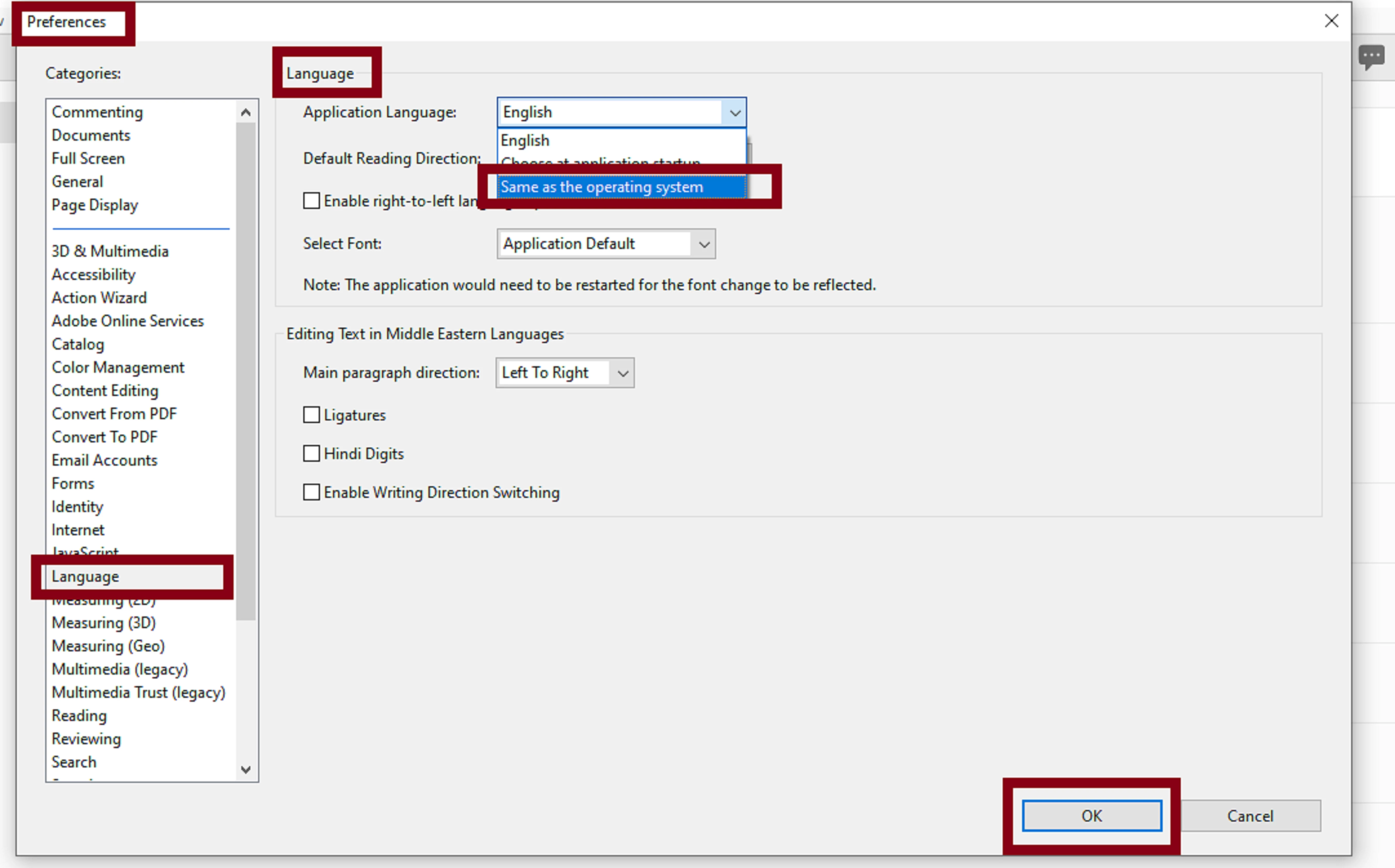Open the Application Language dropdown arrow
The image size is (1395, 868).
click(x=735, y=112)
